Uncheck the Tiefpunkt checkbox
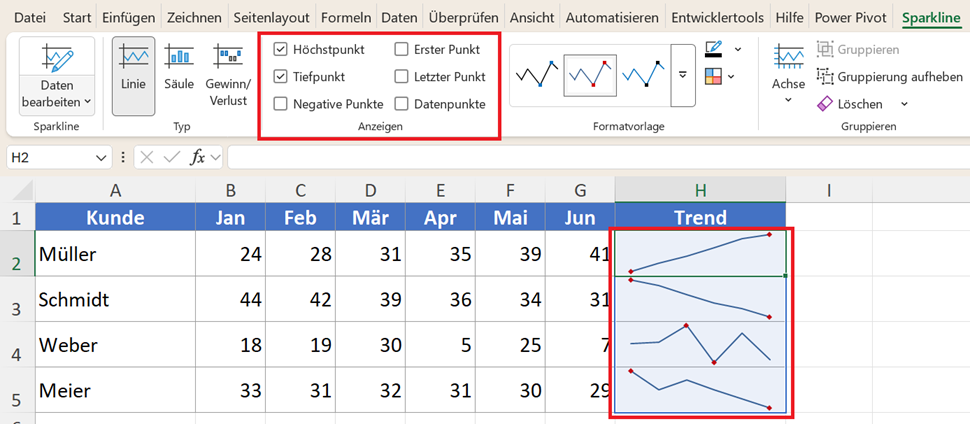Image resolution: width=970 pixels, height=424 pixels. 280,77
